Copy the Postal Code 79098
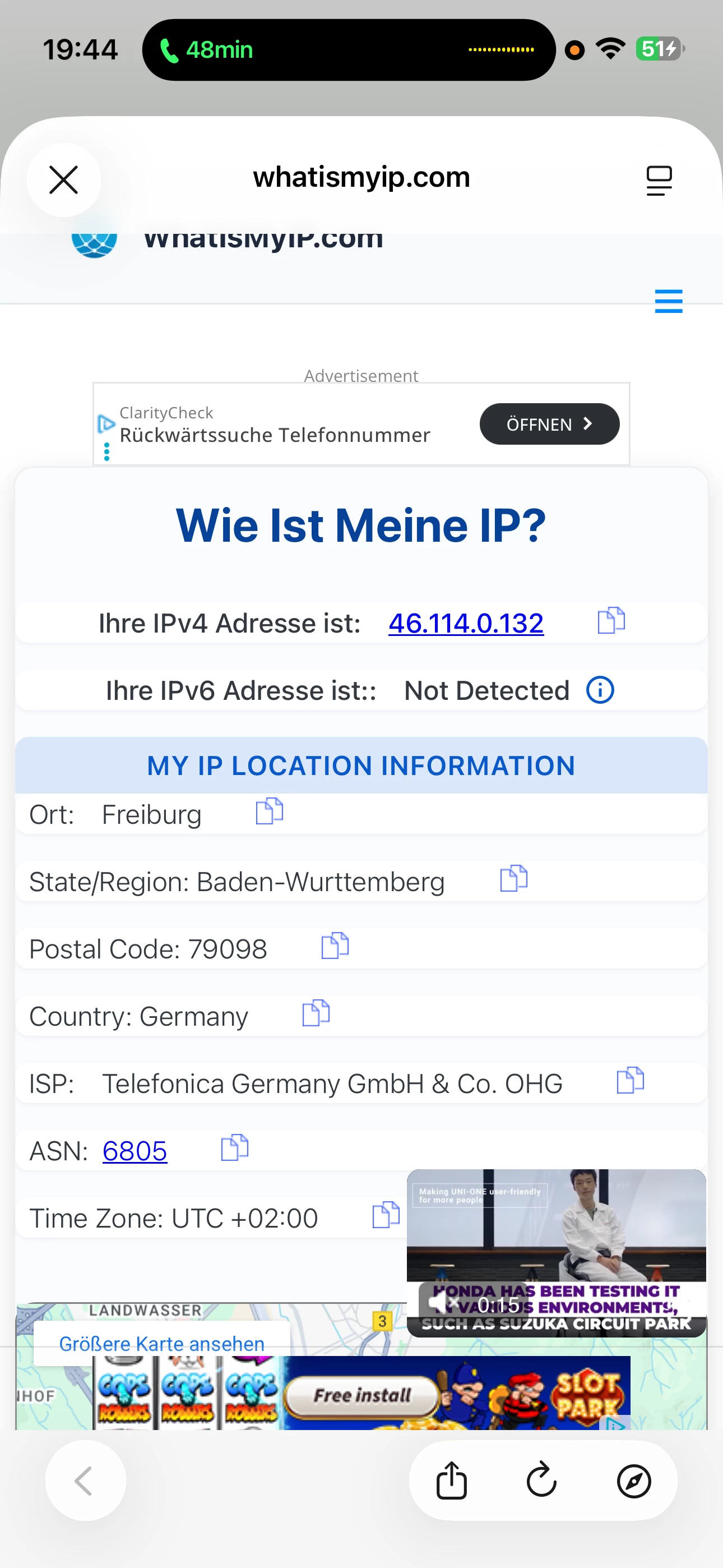The image size is (723, 1568). (x=334, y=946)
